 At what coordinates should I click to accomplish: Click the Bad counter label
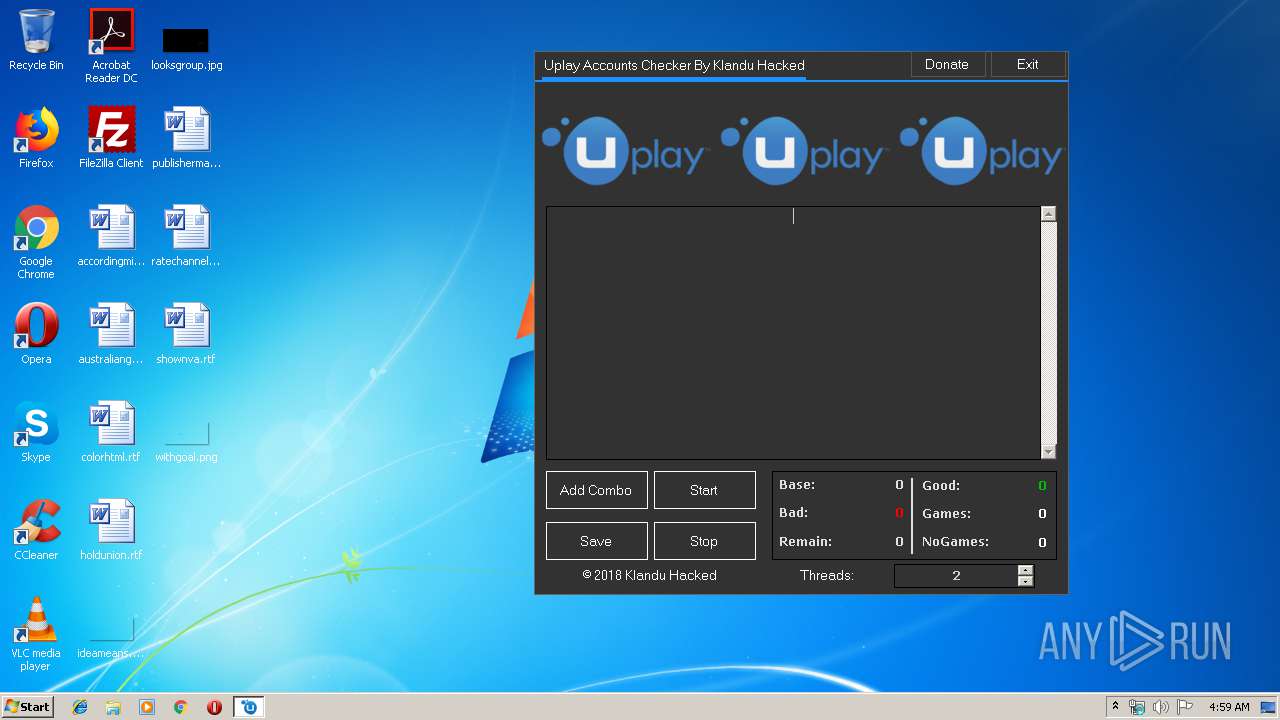coord(793,512)
